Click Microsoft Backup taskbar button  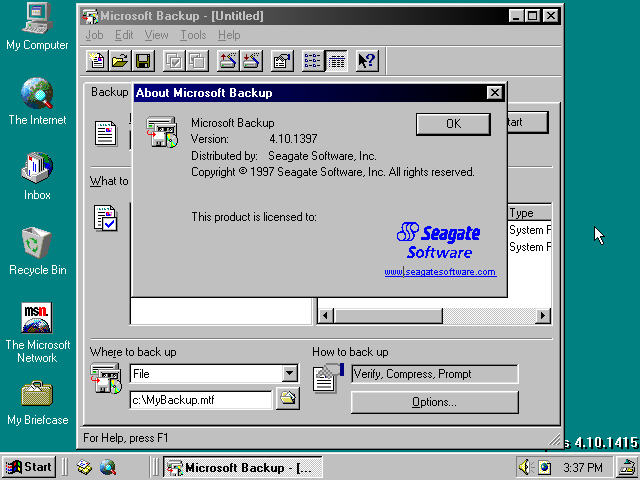pos(243,467)
